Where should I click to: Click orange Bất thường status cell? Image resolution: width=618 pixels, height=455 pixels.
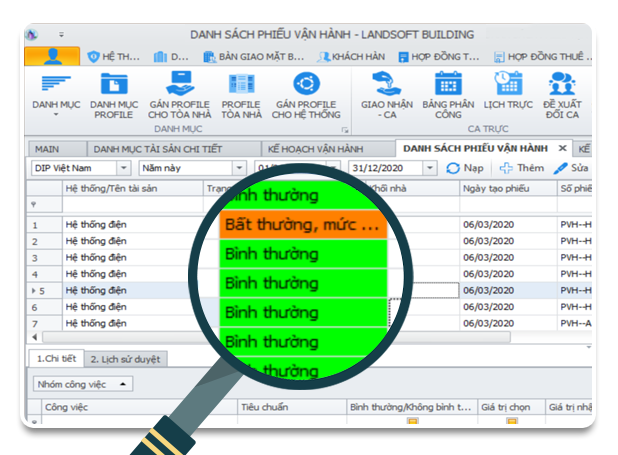coord(303,225)
